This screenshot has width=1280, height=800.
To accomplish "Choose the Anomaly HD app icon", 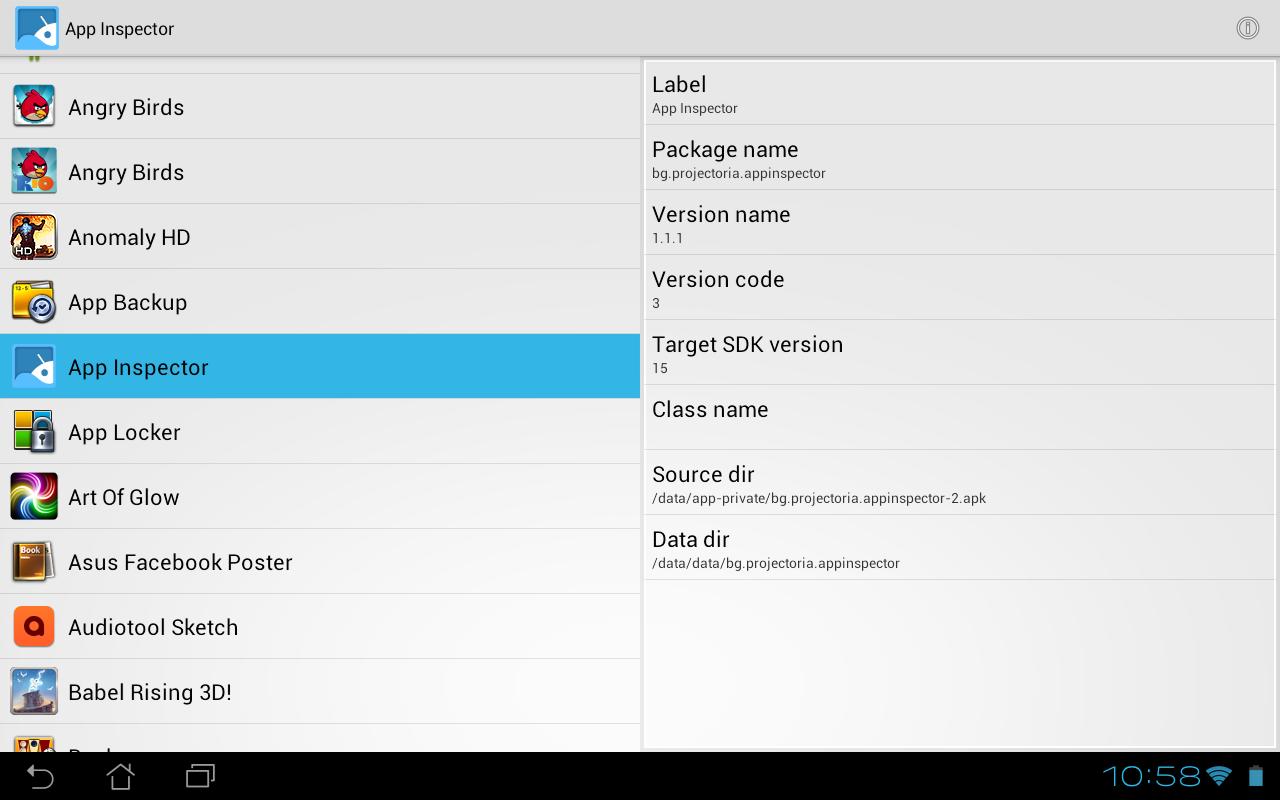I will coord(34,236).
